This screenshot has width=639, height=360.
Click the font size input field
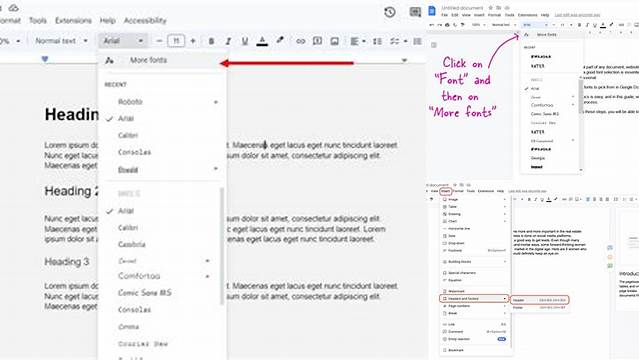[x=176, y=41]
